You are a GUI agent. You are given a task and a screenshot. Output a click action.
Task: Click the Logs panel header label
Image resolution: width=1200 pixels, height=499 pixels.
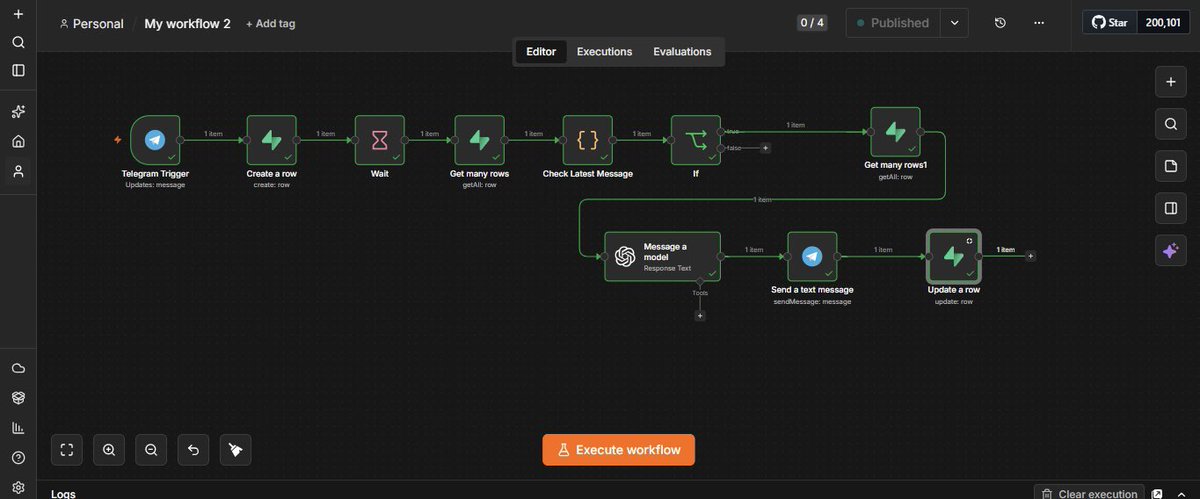(x=63, y=494)
